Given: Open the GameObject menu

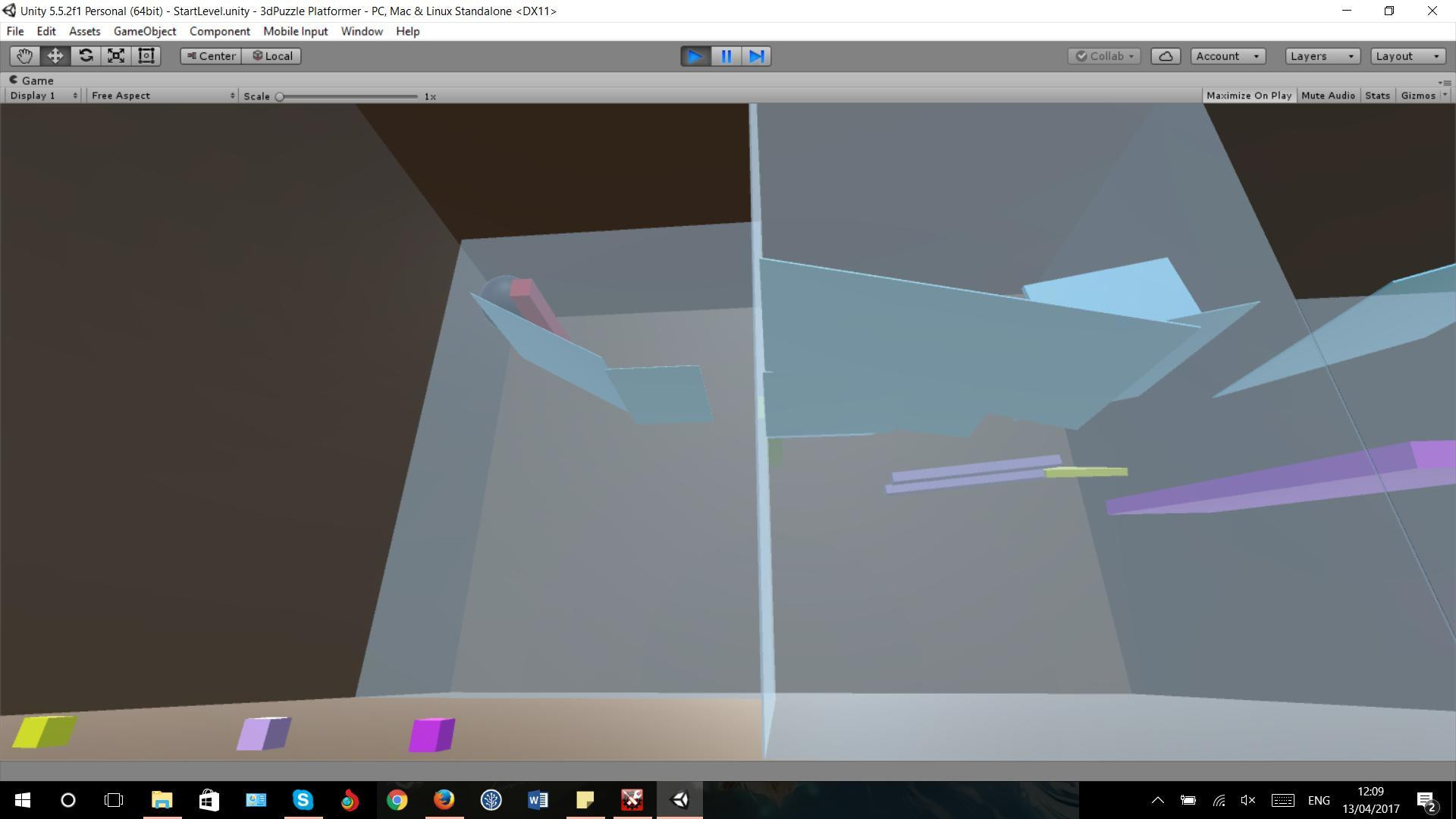Looking at the screenshot, I should tap(145, 31).
